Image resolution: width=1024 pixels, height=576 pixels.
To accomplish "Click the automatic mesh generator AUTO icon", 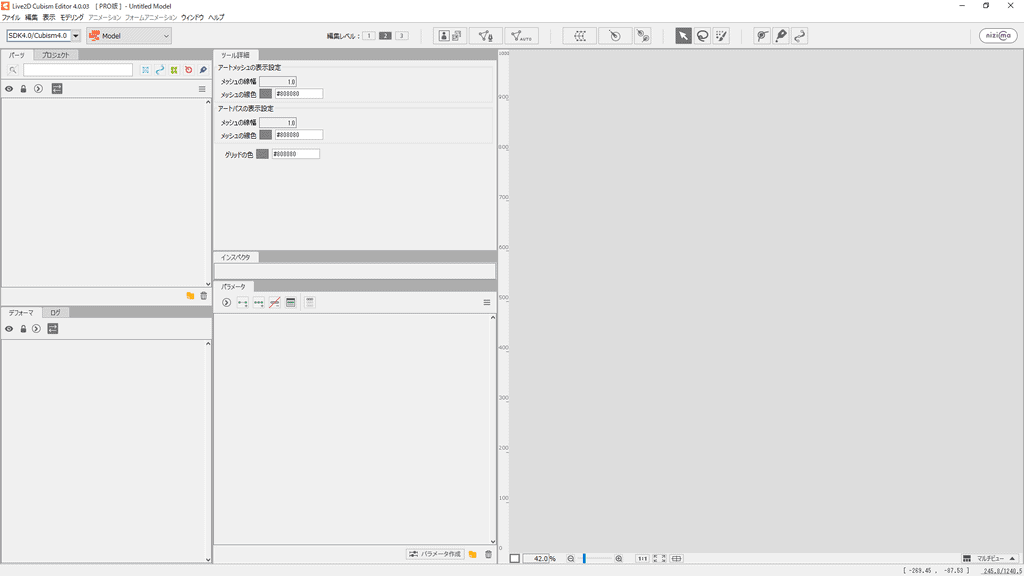I will pos(521,36).
